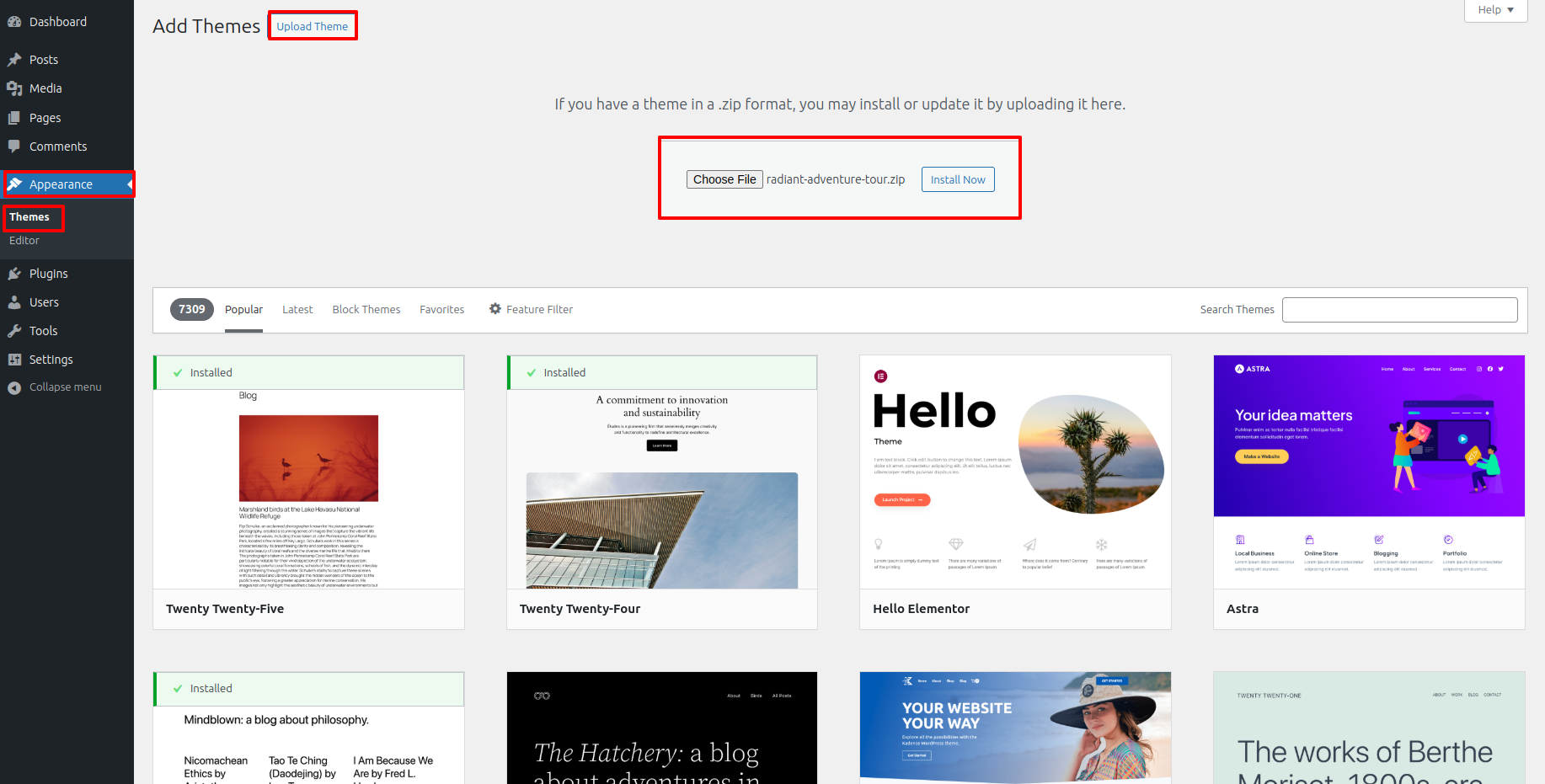Image resolution: width=1545 pixels, height=784 pixels.
Task: Click the Plugins plug icon
Action: click(14, 274)
